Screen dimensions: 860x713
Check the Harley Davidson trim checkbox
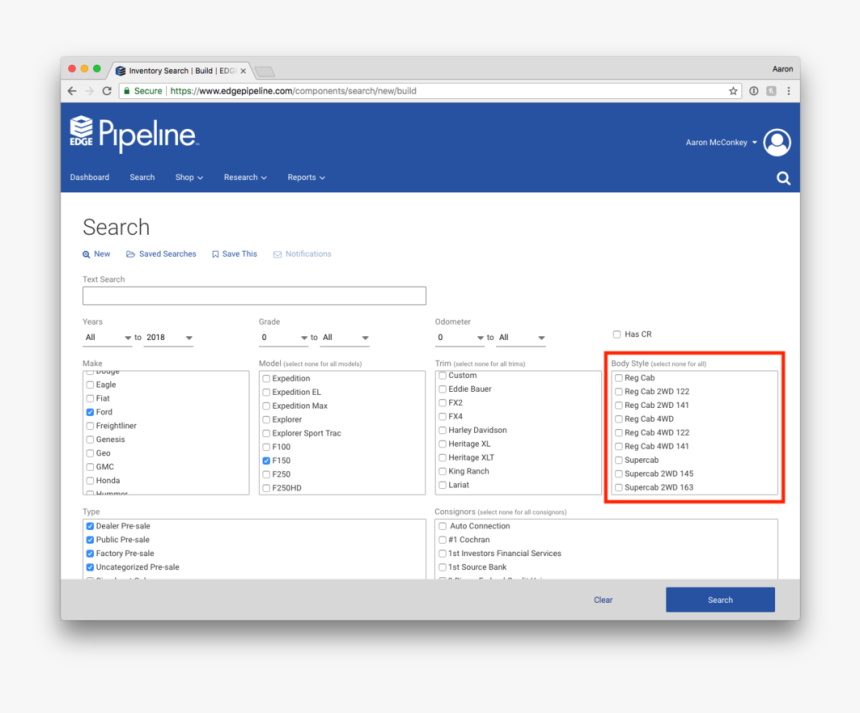[x=442, y=430]
